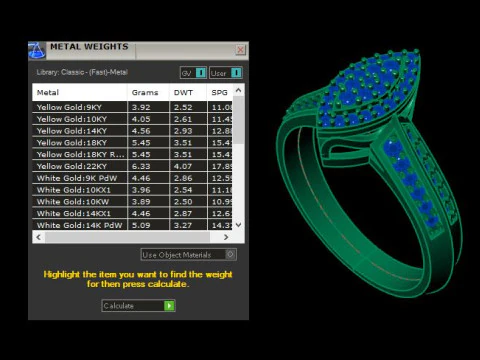This screenshot has width=480, height=360.
Task: Click the Metal Weights flask icon
Action: pos(37,51)
